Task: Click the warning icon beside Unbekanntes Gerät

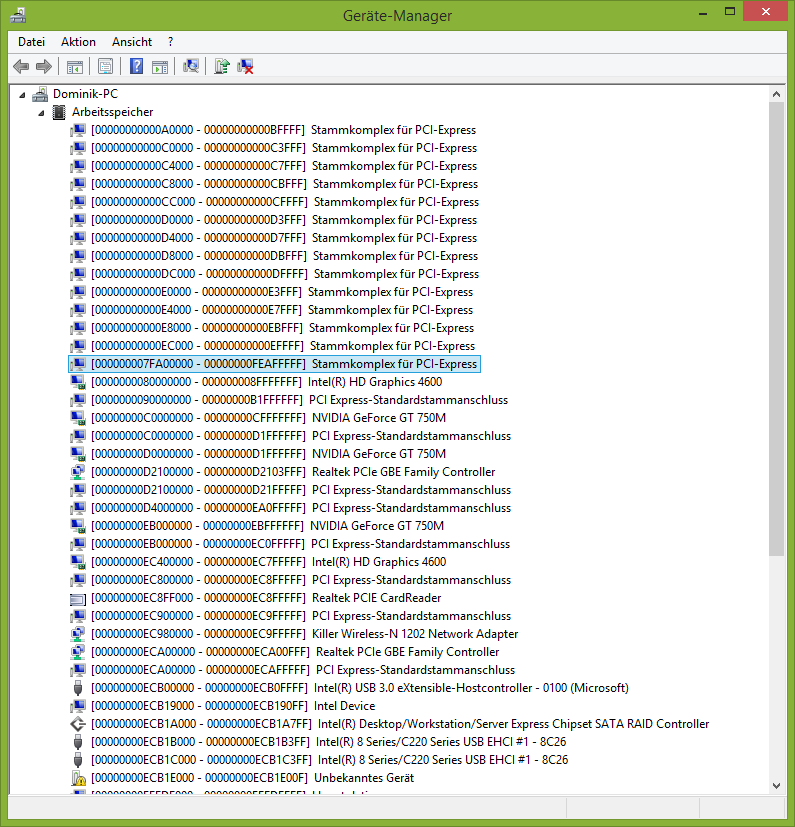Action: (78, 778)
